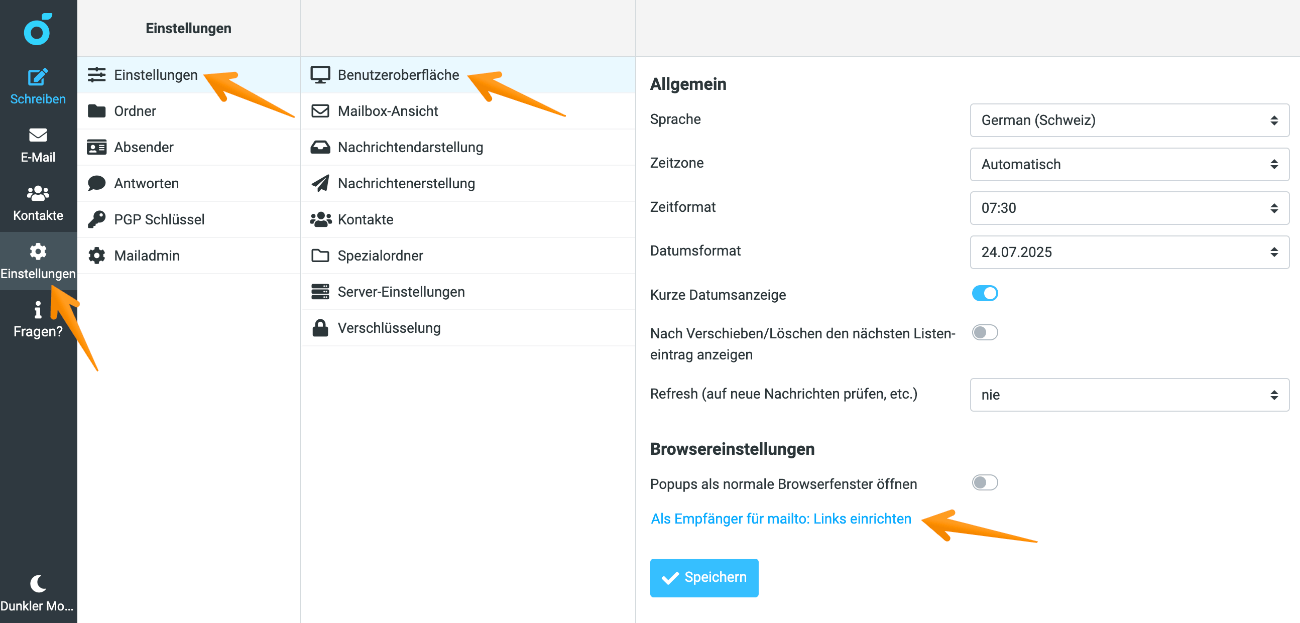Image resolution: width=1300 pixels, height=623 pixels.
Task: Toggle showing next list entry after delete
Action: (x=985, y=332)
